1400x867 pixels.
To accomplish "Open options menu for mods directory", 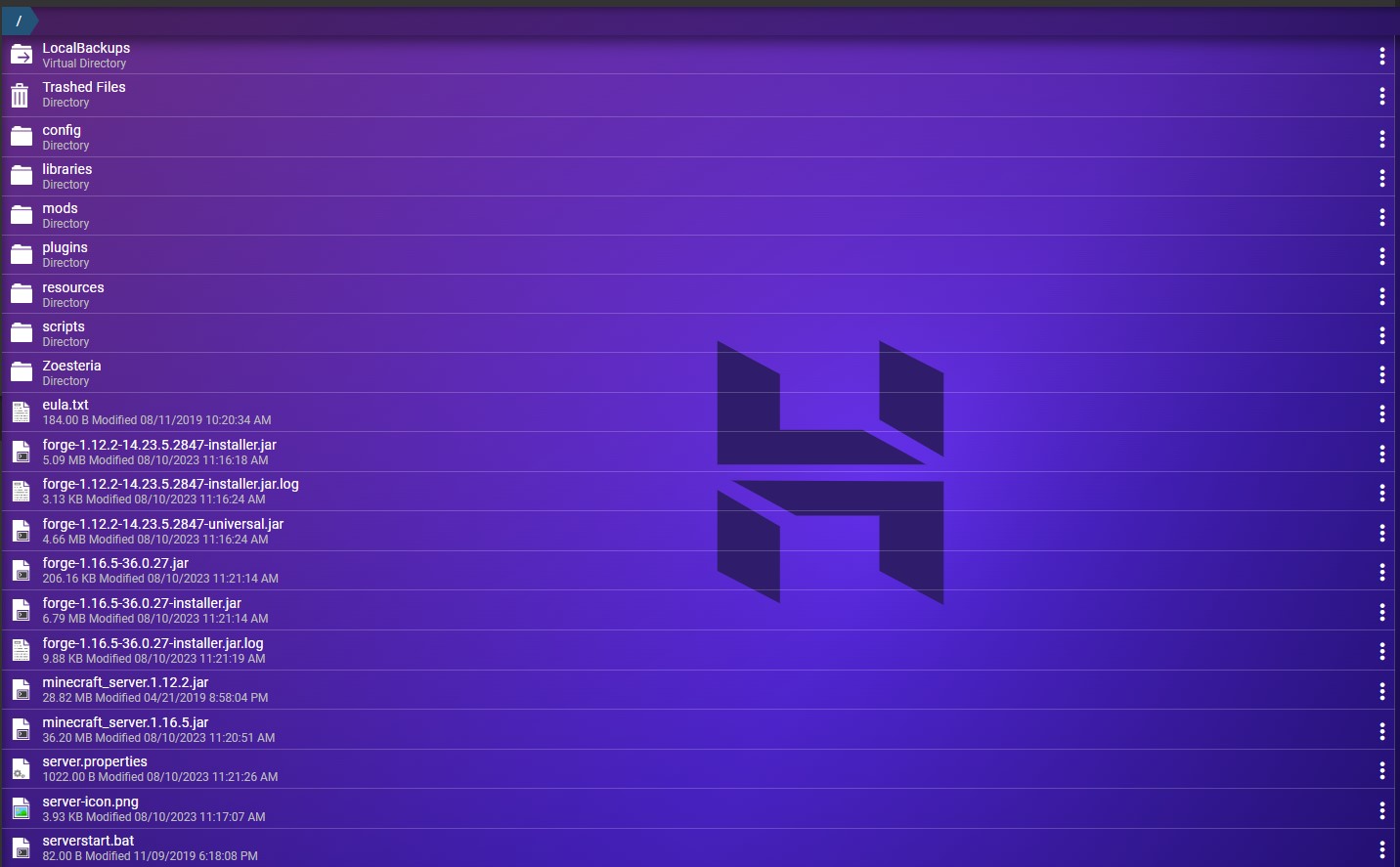I will [x=1381, y=217].
